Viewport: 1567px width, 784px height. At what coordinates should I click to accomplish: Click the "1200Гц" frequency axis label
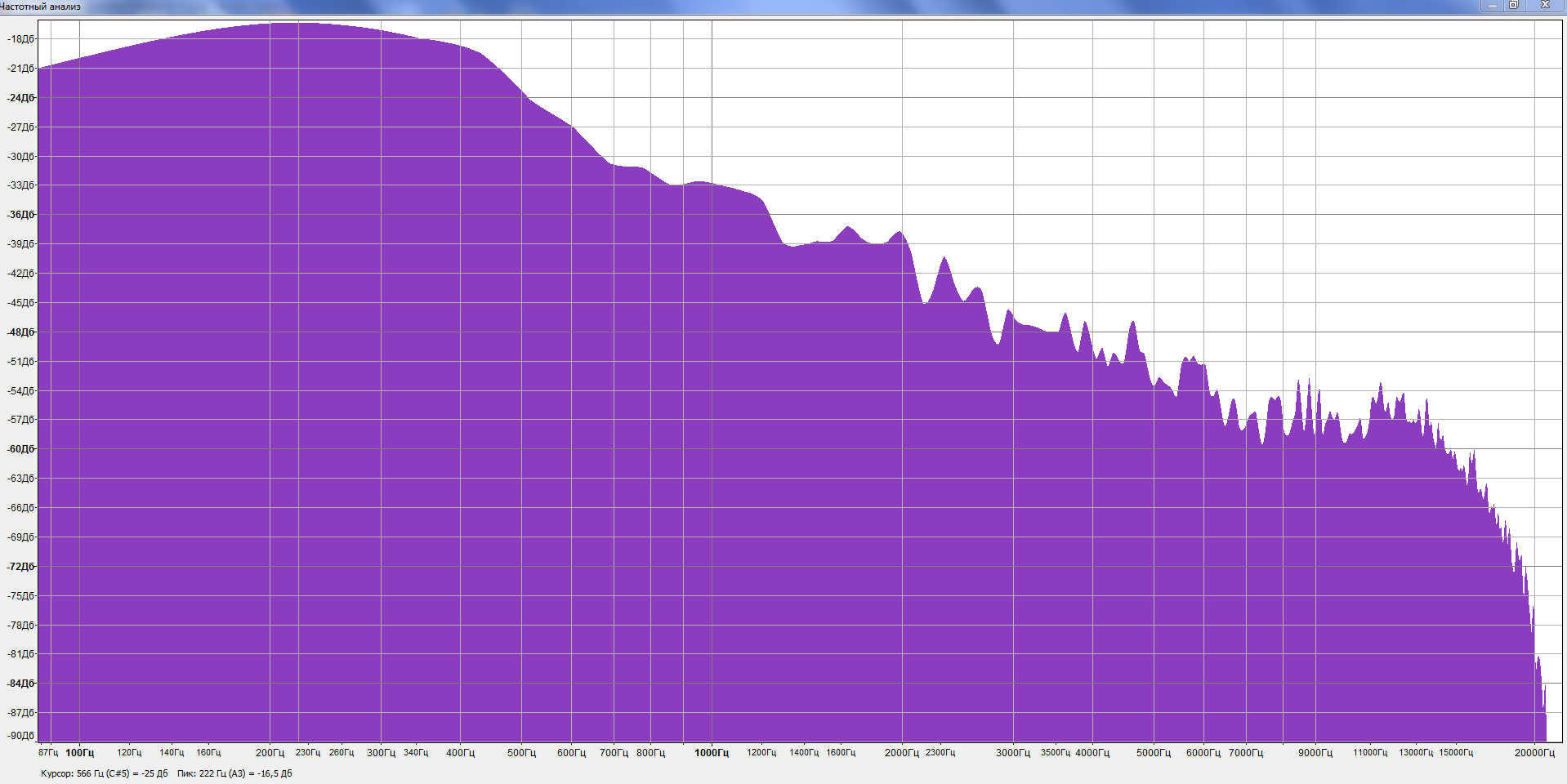tap(761, 753)
